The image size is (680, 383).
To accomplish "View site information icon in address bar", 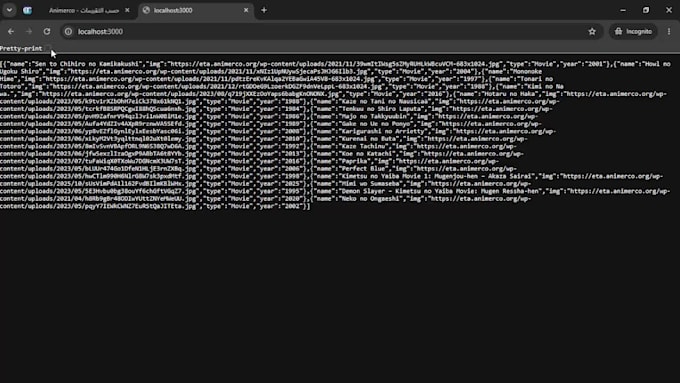I will 68,31.
